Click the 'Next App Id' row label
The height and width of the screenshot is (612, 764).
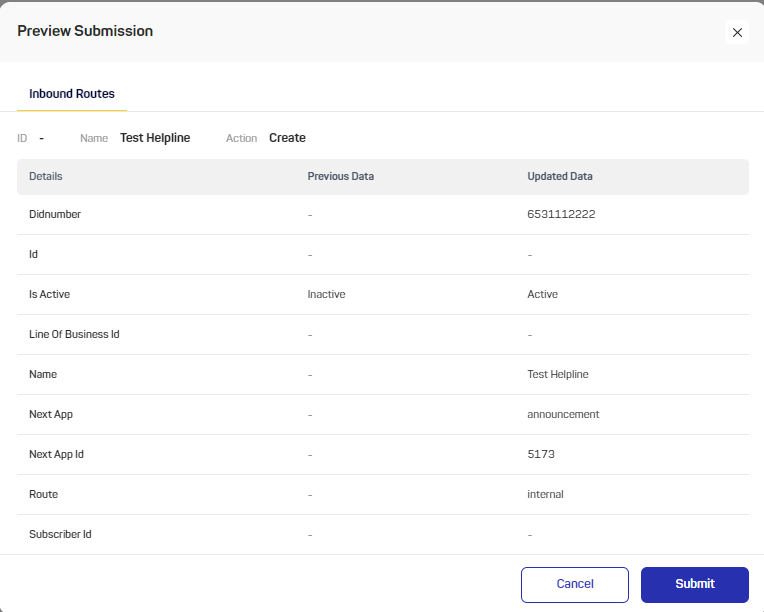(x=57, y=455)
